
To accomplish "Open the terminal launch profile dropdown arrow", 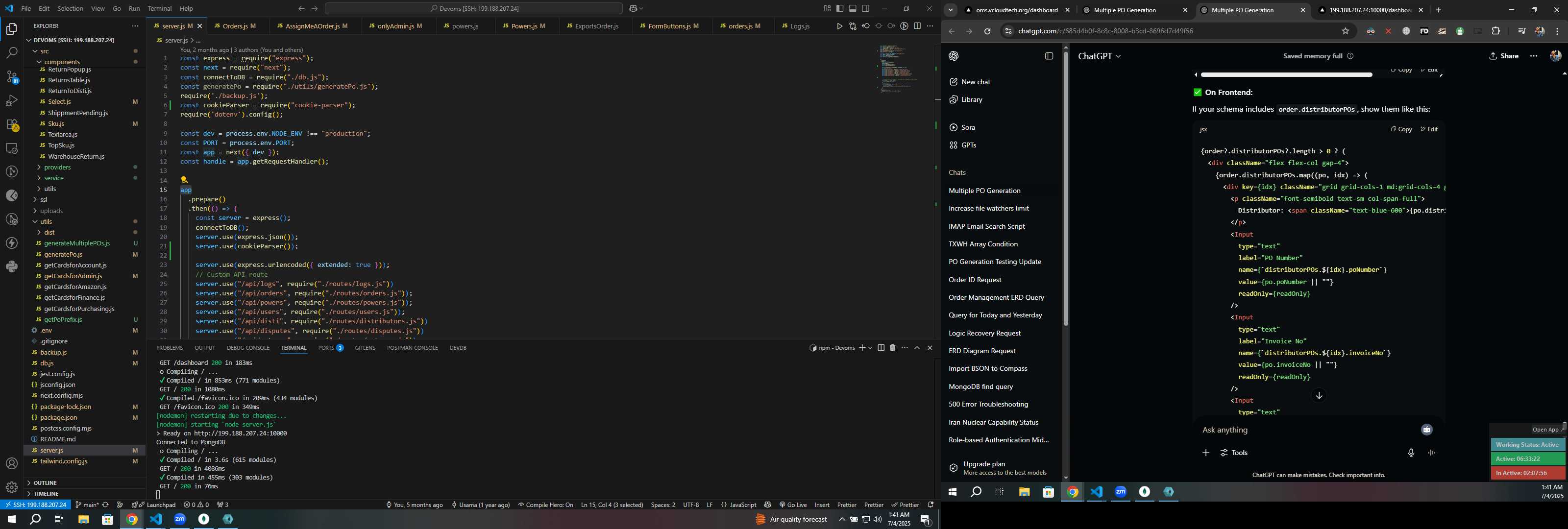I will (x=870, y=348).
